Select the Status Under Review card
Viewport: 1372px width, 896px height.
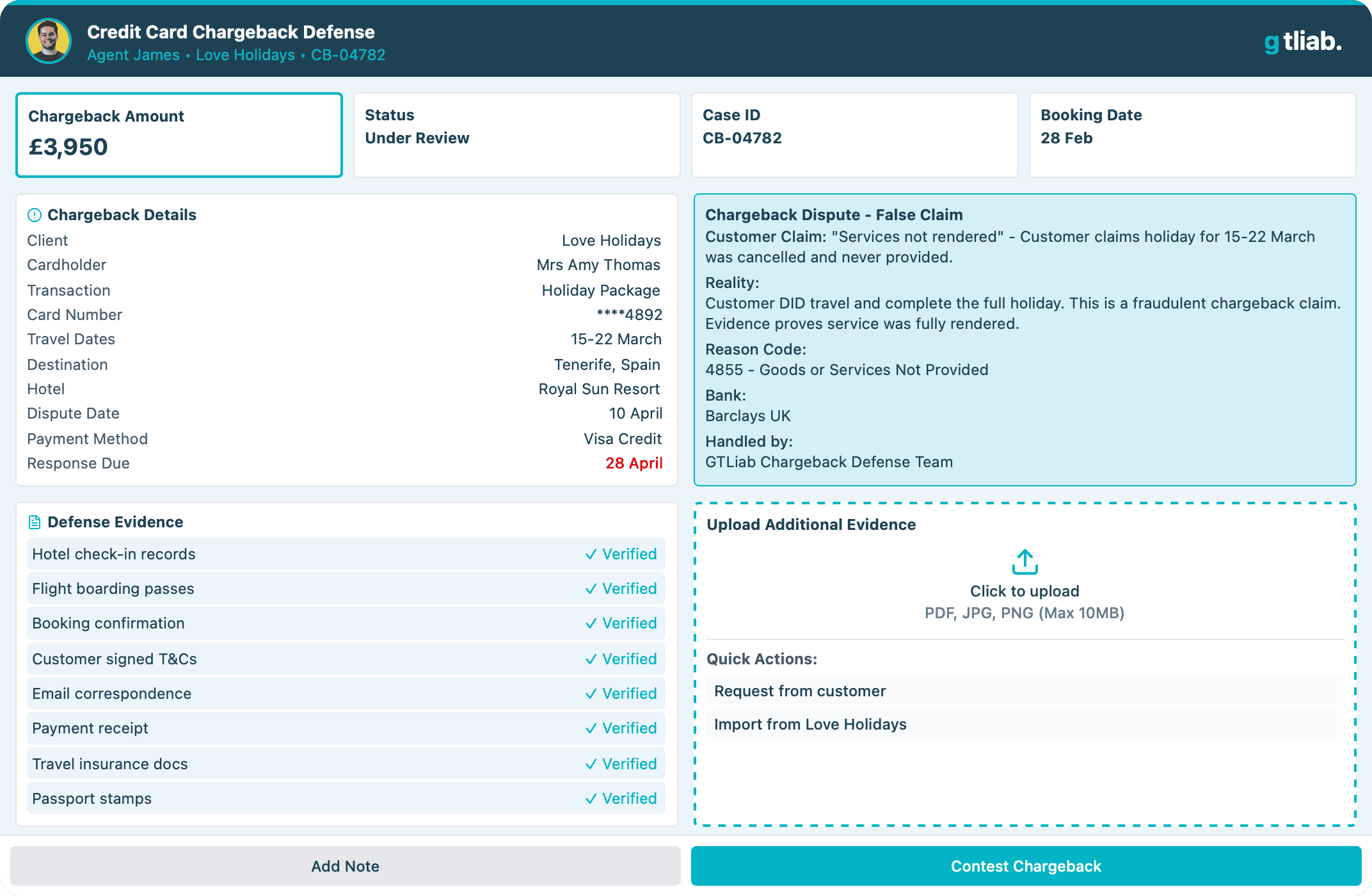(x=517, y=135)
